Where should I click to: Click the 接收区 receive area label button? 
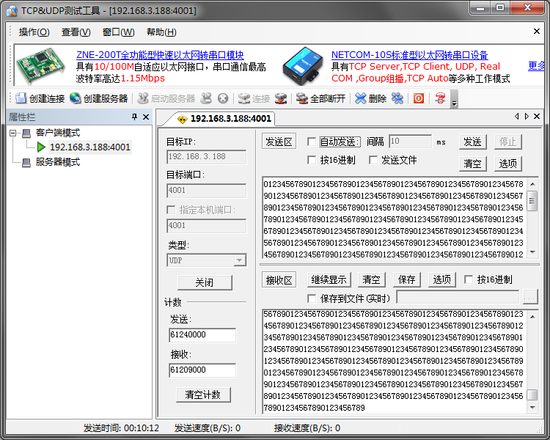pyautogui.click(x=279, y=280)
